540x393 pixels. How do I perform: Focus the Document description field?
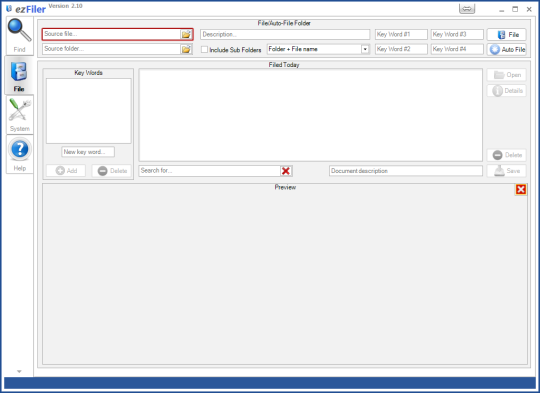pyautogui.click(x=406, y=171)
